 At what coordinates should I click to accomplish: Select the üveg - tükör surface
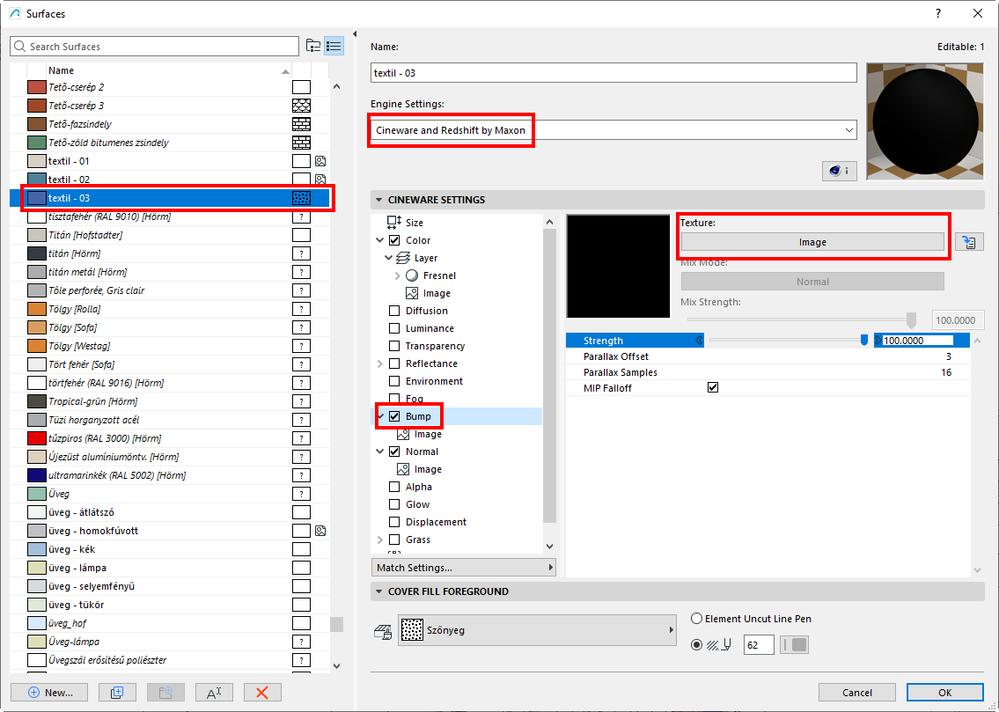point(169,604)
